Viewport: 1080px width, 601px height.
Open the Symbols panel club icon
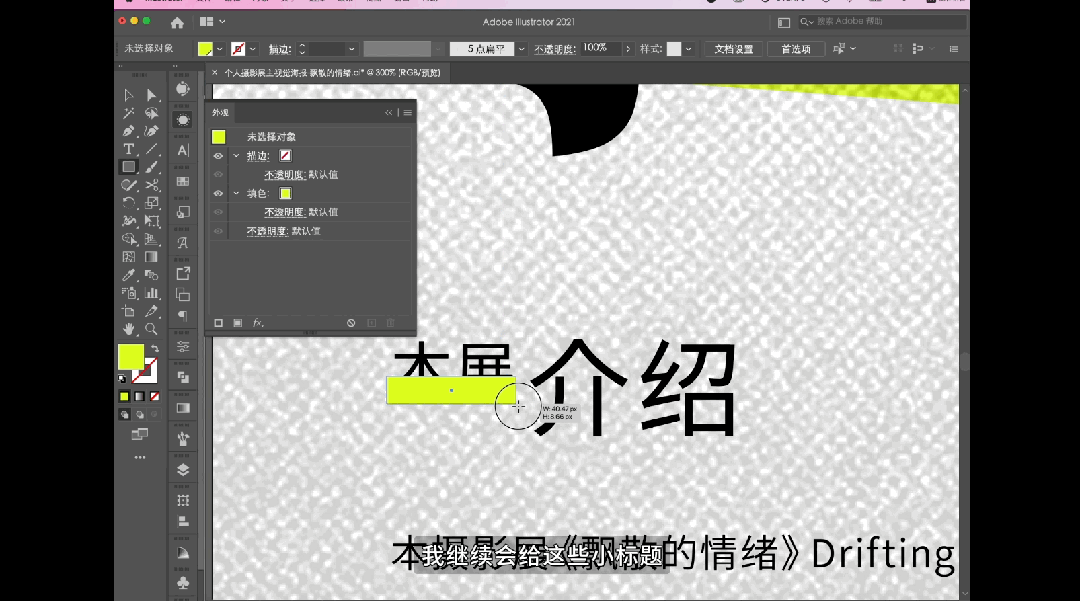coord(183,583)
